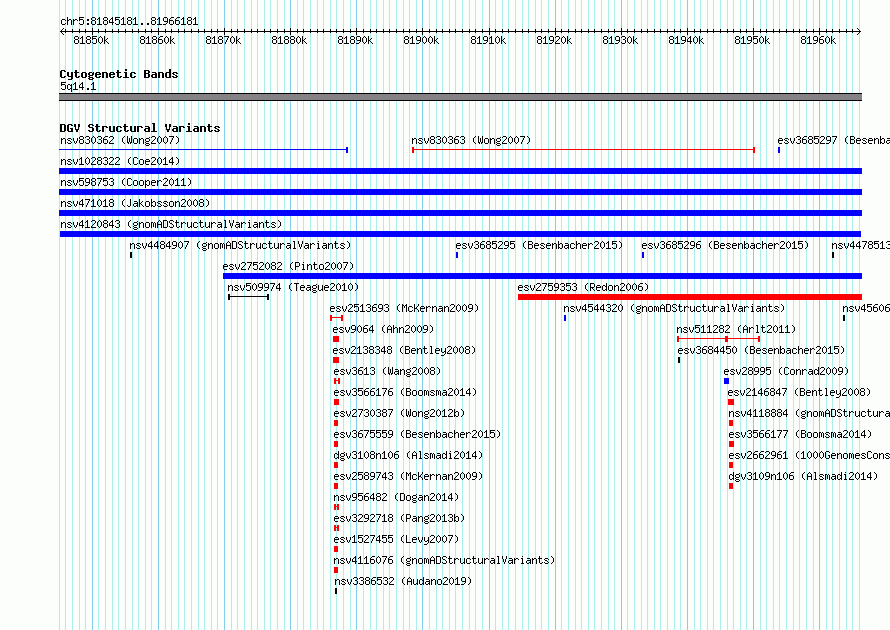Click nsv511282 (Arlt2011) variant label

[736, 329]
